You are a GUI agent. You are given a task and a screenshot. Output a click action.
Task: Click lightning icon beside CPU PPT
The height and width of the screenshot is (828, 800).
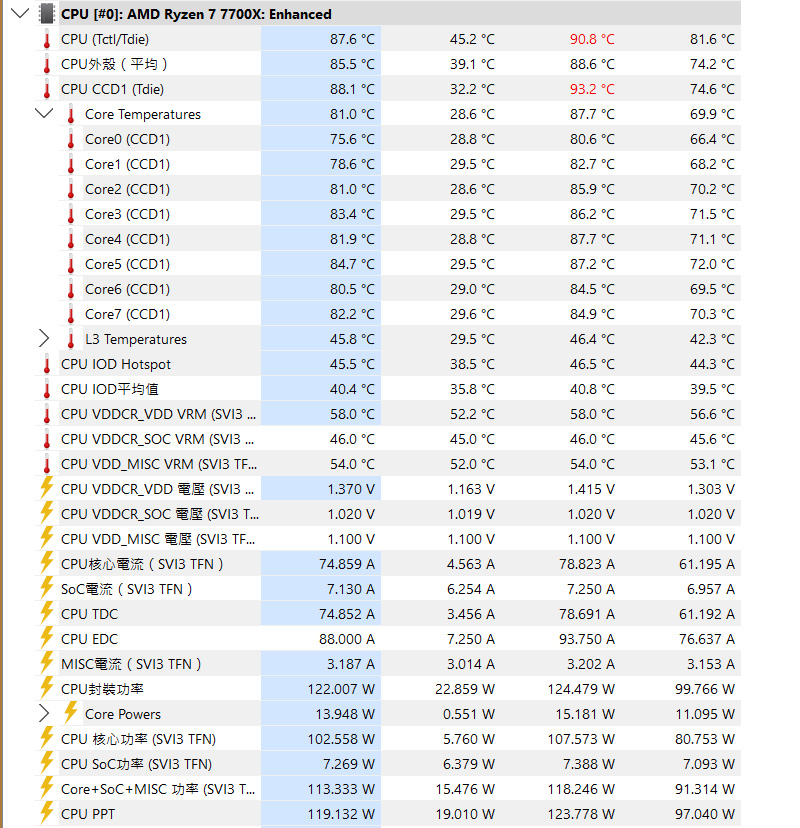coord(46,813)
